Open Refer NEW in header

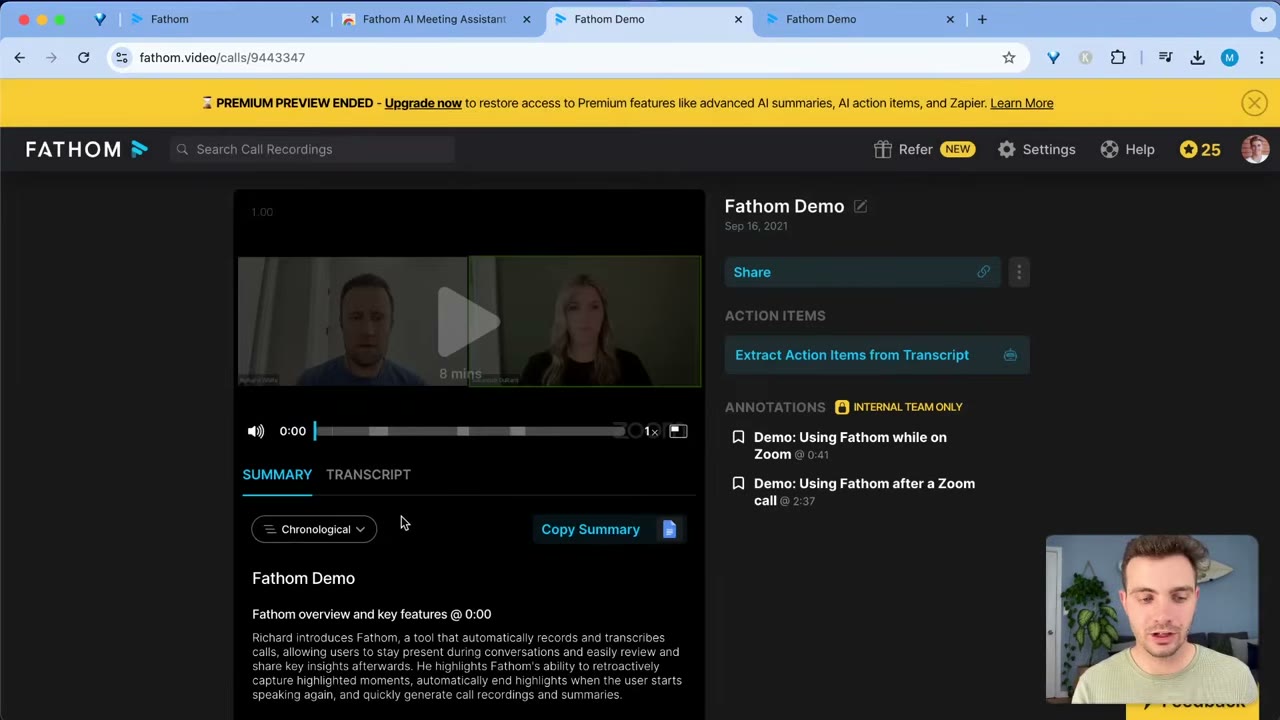pos(924,149)
